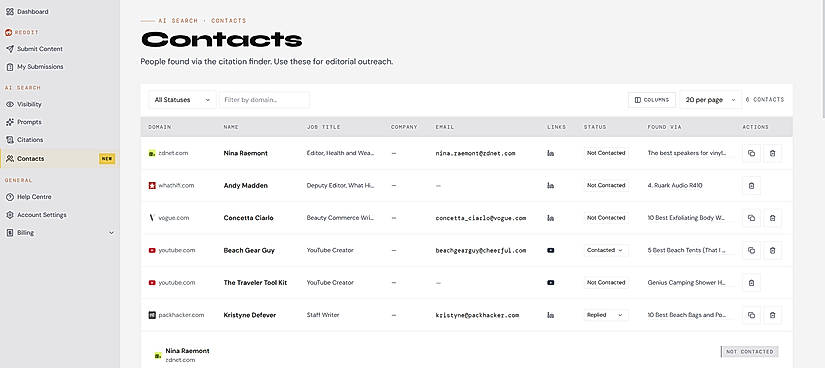
Task: Copy Beach Gear Guy's email
Action: (x=751, y=251)
